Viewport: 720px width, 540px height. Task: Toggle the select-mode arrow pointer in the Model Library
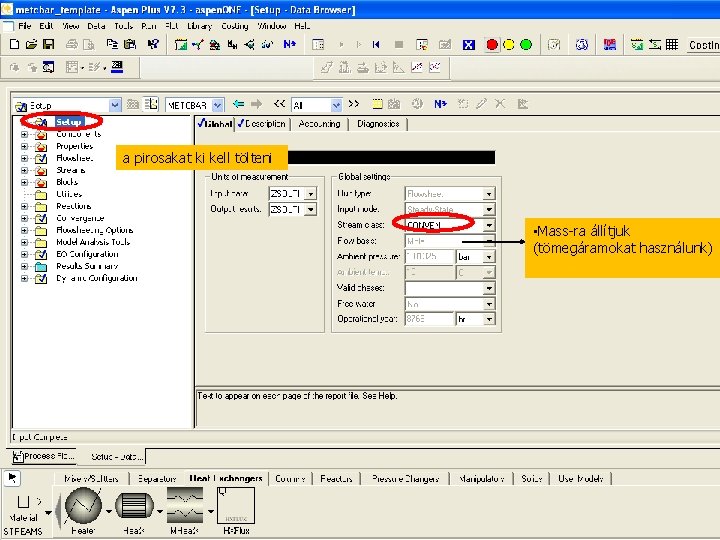pos(12,478)
